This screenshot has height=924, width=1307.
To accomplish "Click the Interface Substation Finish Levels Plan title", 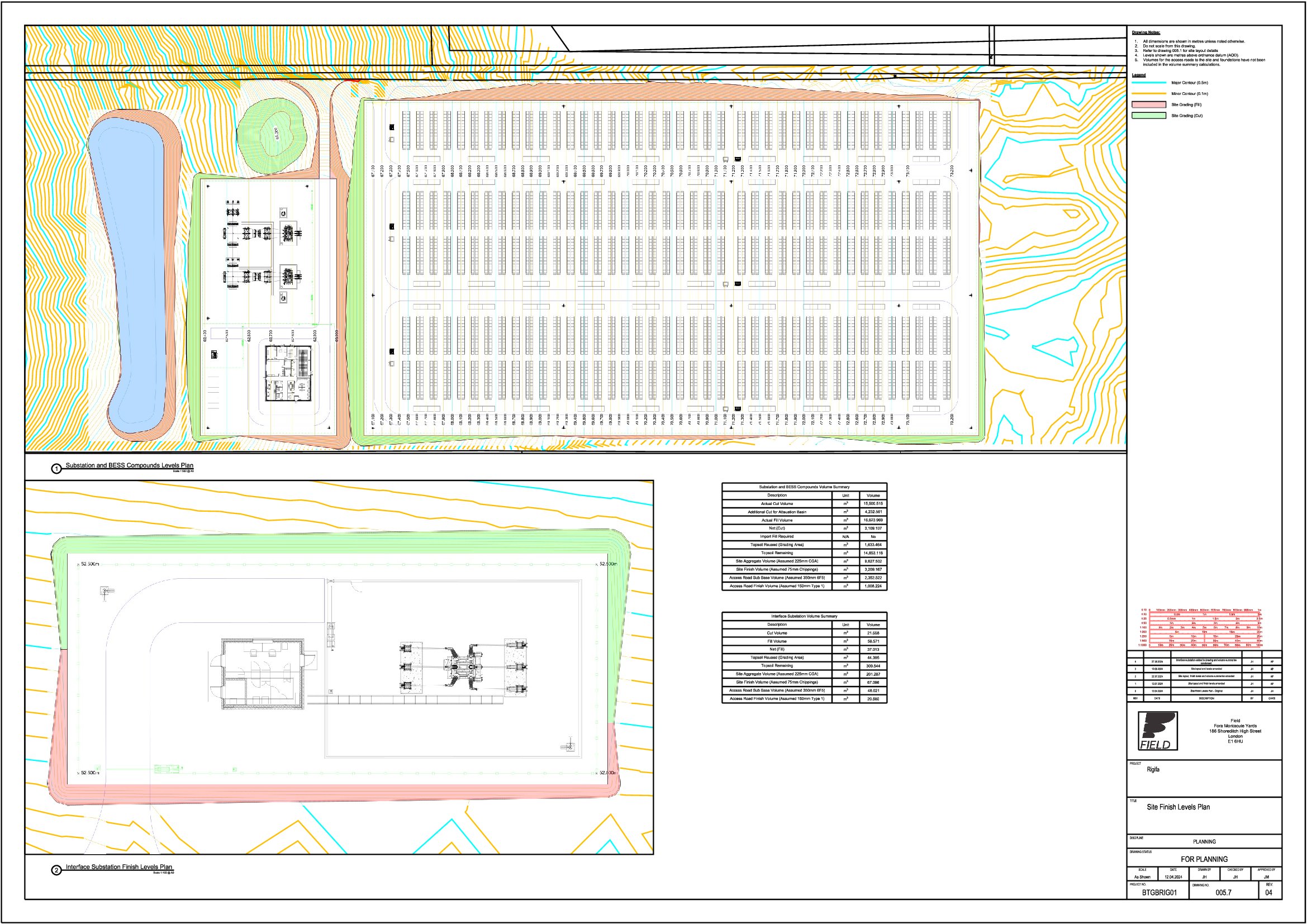I will [x=119, y=867].
